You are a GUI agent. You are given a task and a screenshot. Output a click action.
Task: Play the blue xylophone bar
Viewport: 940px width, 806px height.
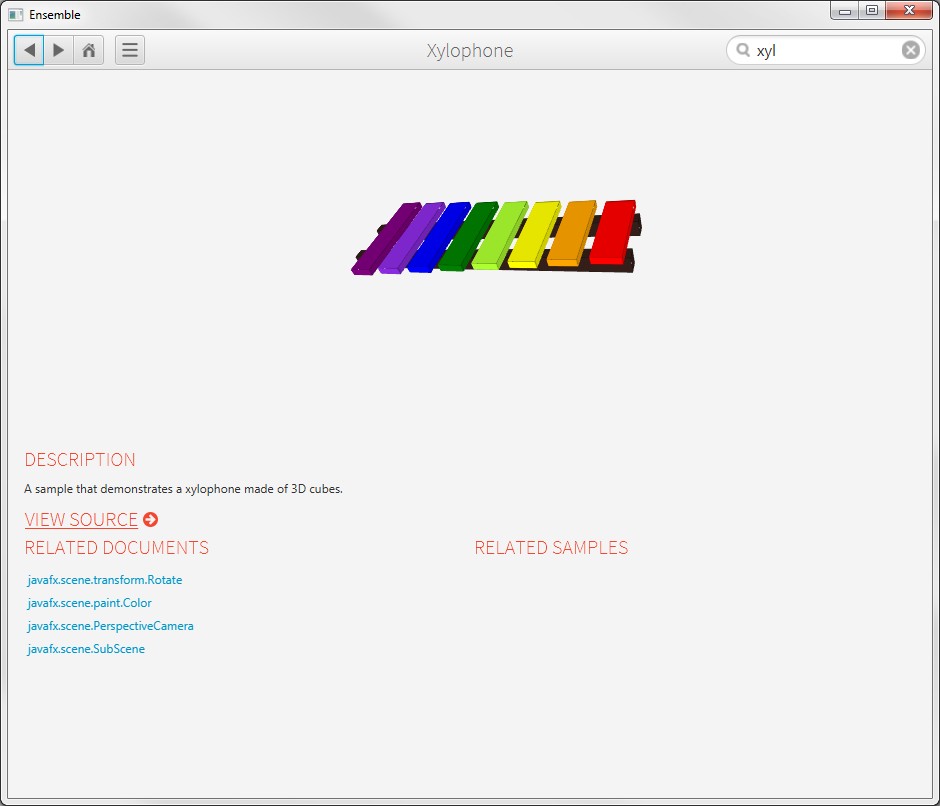pyautogui.click(x=438, y=237)
